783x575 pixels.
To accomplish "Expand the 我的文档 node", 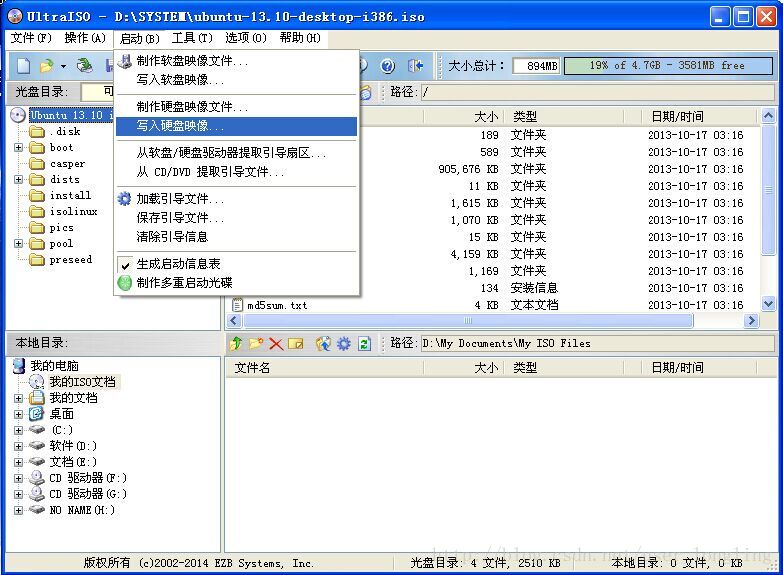I will point(18,398).
